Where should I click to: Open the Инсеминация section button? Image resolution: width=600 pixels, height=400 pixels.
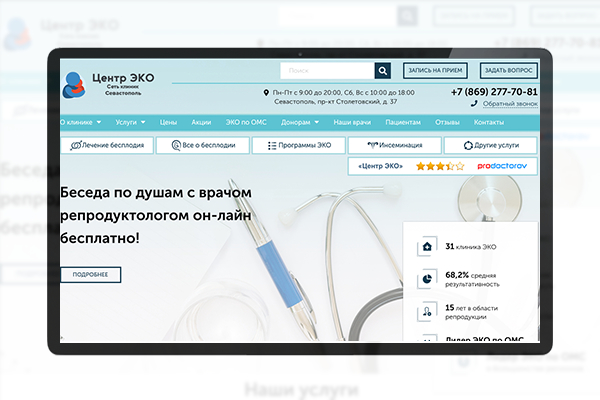pos(395,145)
